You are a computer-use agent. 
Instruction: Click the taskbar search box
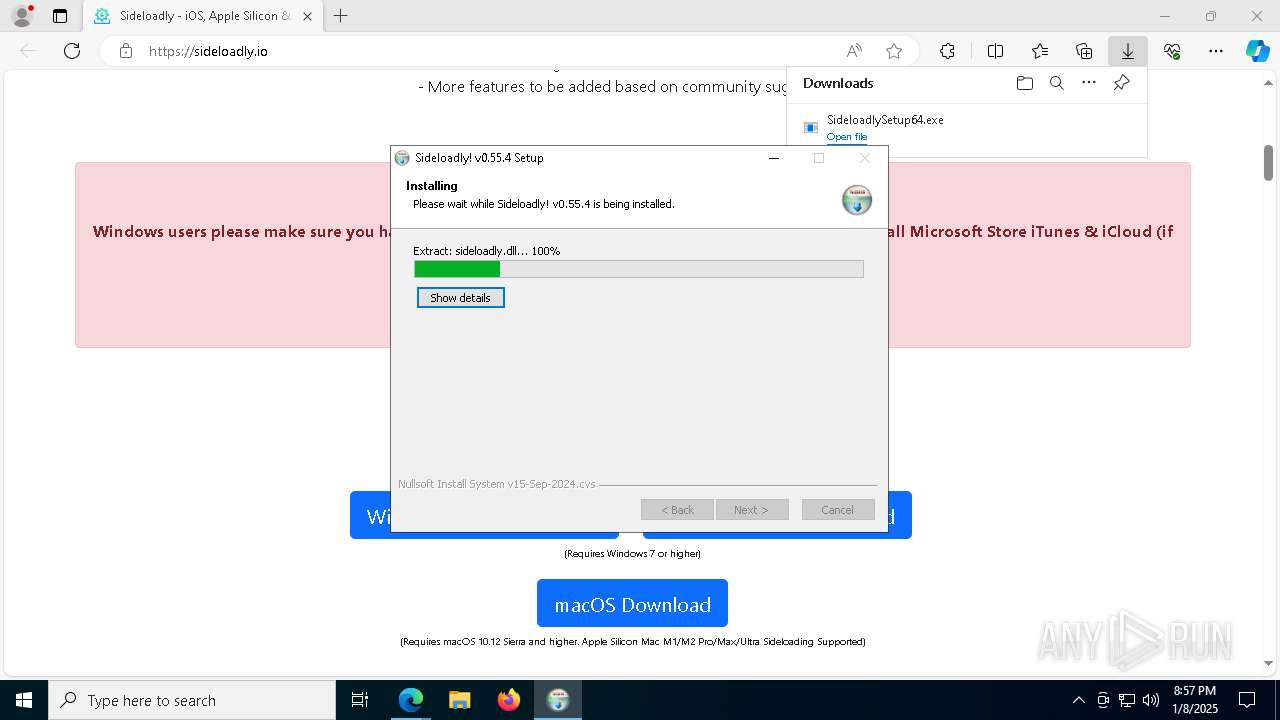[x=192, y=700]
